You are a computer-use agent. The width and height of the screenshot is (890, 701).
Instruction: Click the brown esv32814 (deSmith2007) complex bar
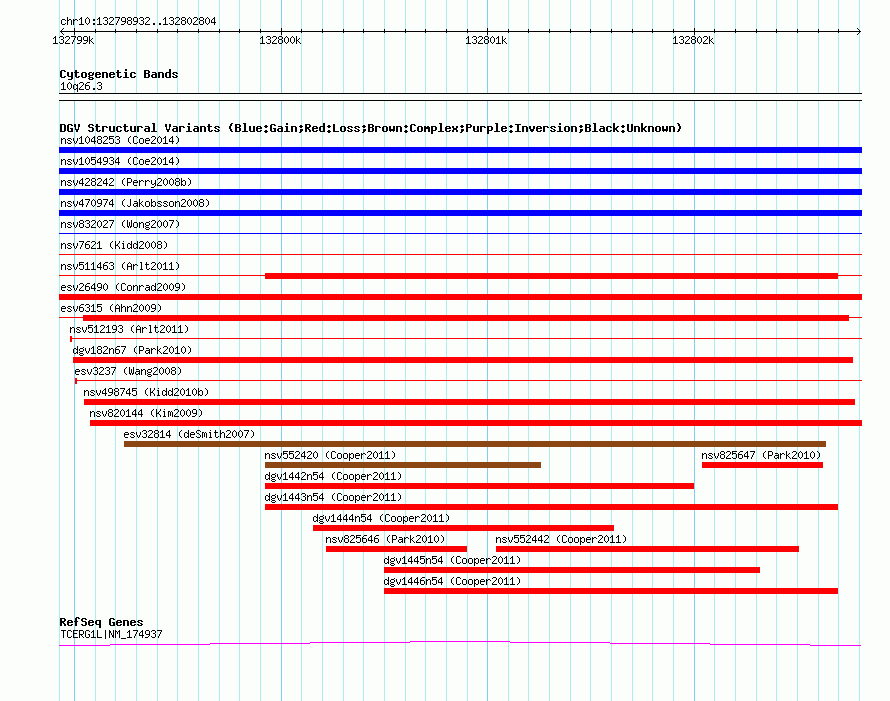pyautogui.click(x=475, y=444)
